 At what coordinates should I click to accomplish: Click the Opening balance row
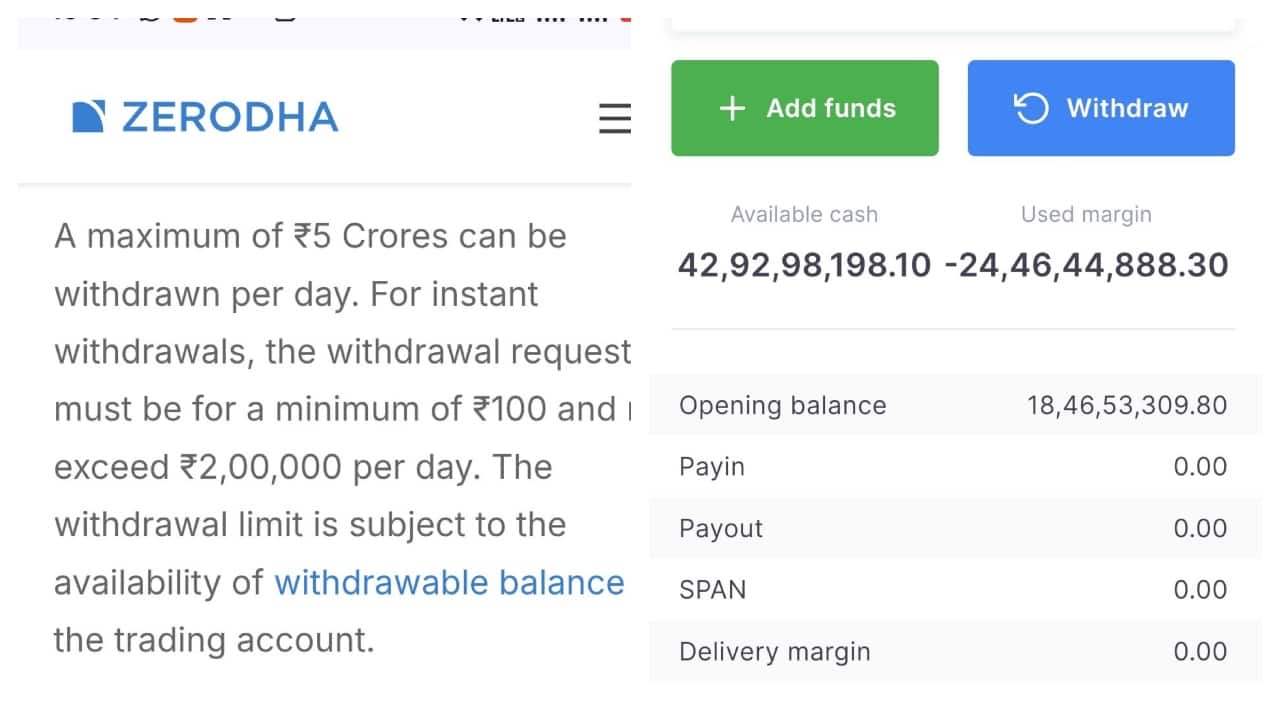pos(950,405)
